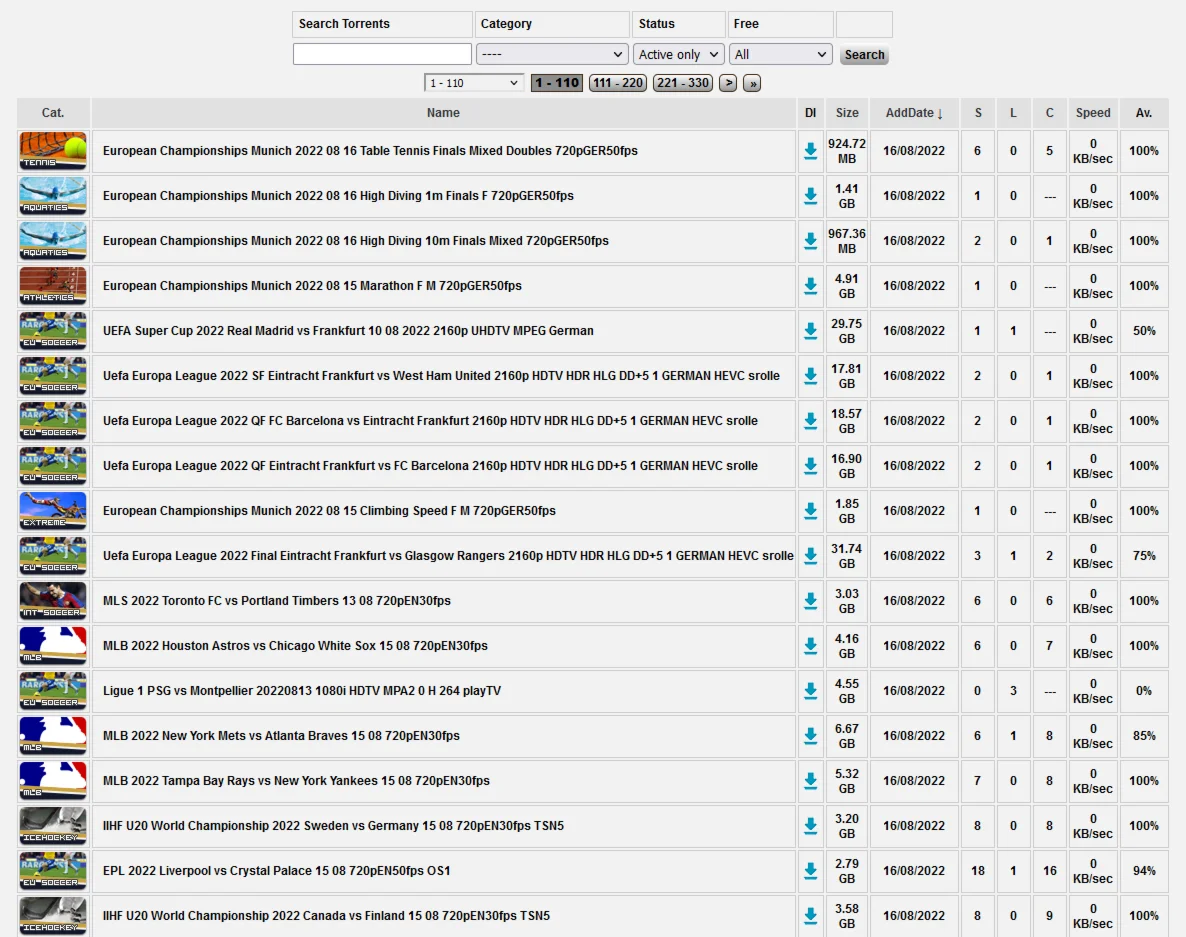Open the Free filter dropdown set to All
Viewport: 1186px width, 937px height.
780,54
